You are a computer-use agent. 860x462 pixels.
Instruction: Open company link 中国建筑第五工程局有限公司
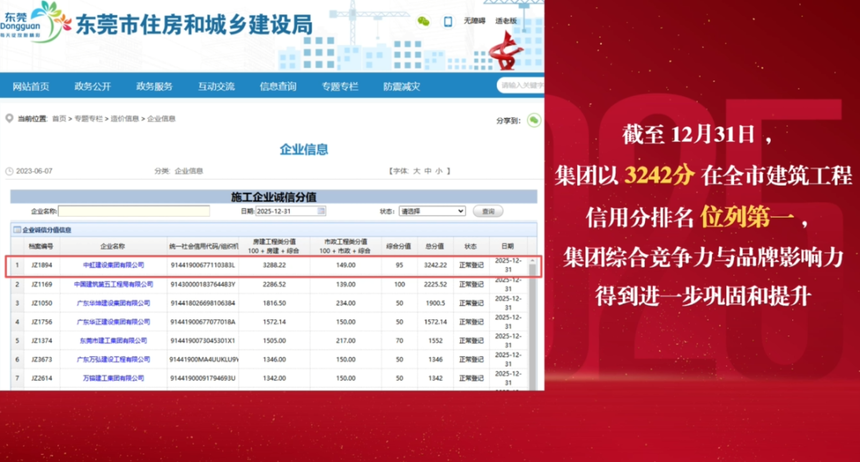[114, 284]
